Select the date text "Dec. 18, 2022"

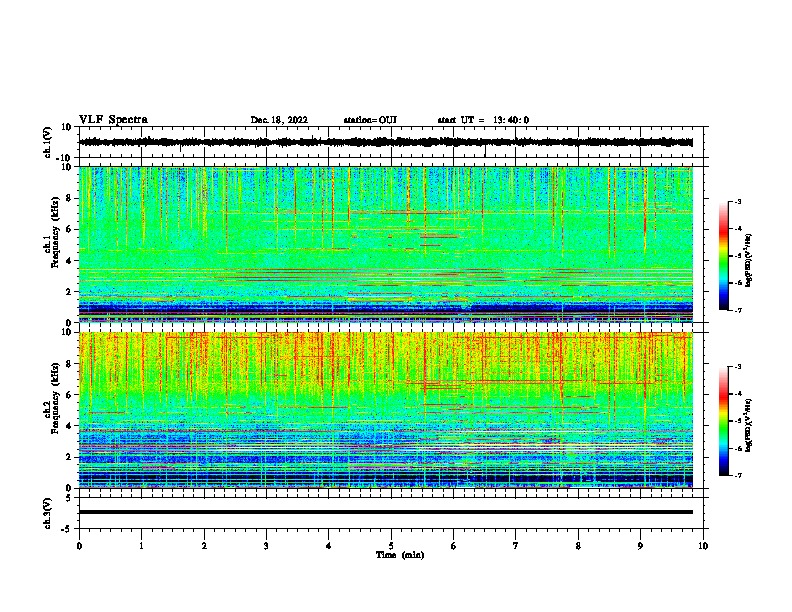pos(279,120)
